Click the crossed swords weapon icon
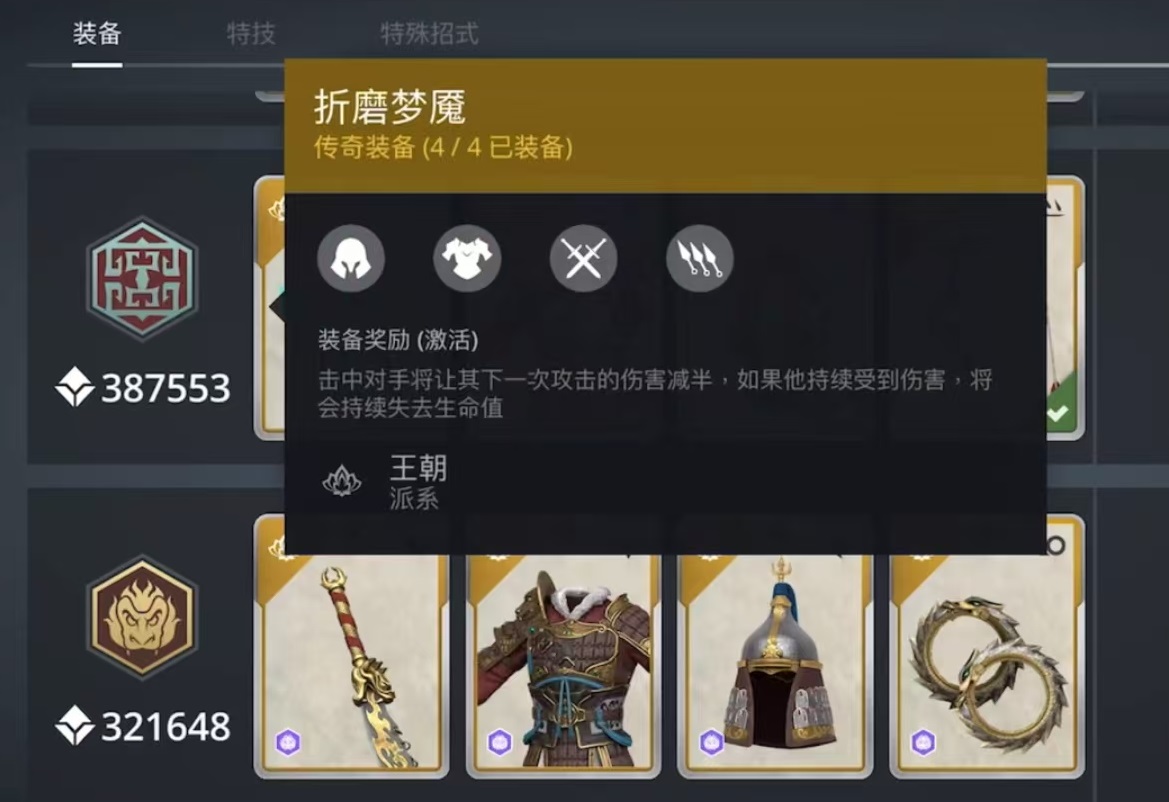 coord(584,258)
